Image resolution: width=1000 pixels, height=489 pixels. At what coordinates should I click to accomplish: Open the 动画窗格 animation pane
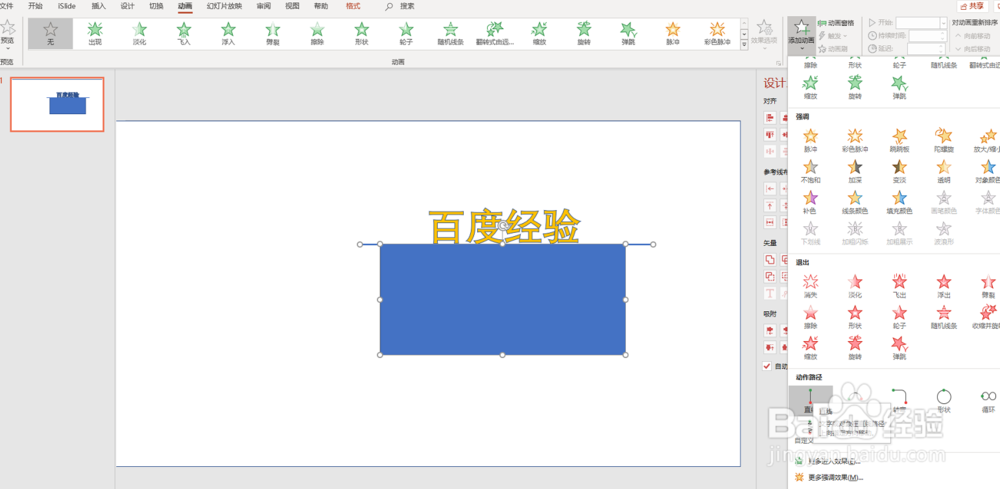tap(836, 23)
